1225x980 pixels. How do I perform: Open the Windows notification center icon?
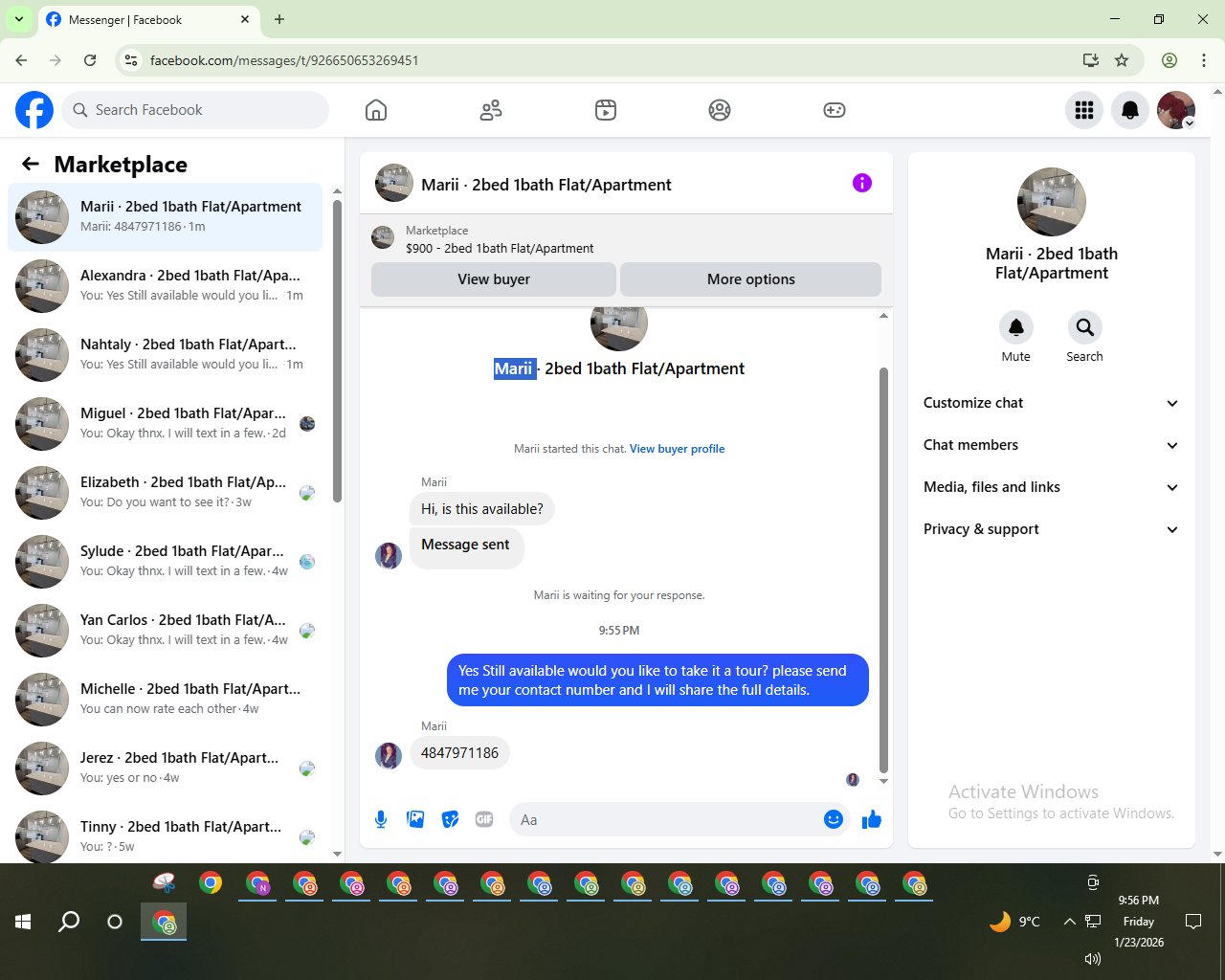click(1193, 922)
